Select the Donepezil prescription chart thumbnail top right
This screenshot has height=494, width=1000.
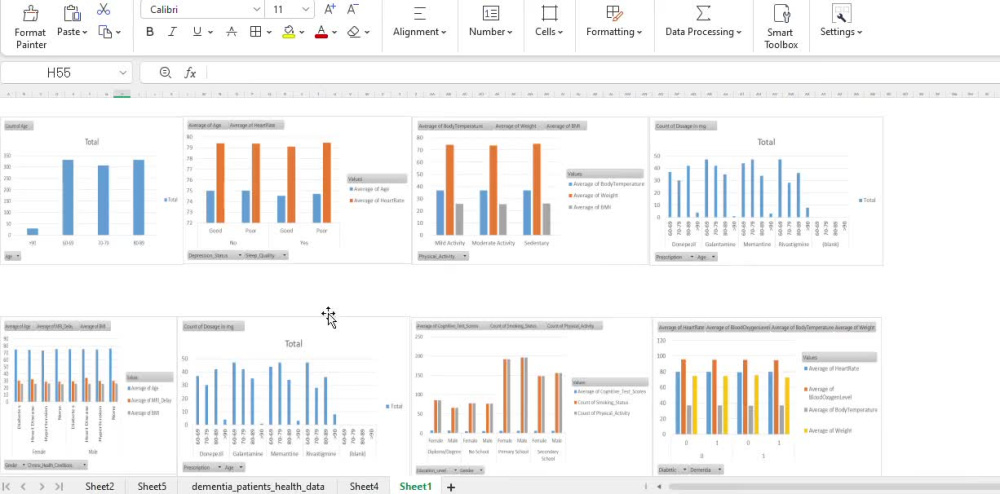(766, 191)
